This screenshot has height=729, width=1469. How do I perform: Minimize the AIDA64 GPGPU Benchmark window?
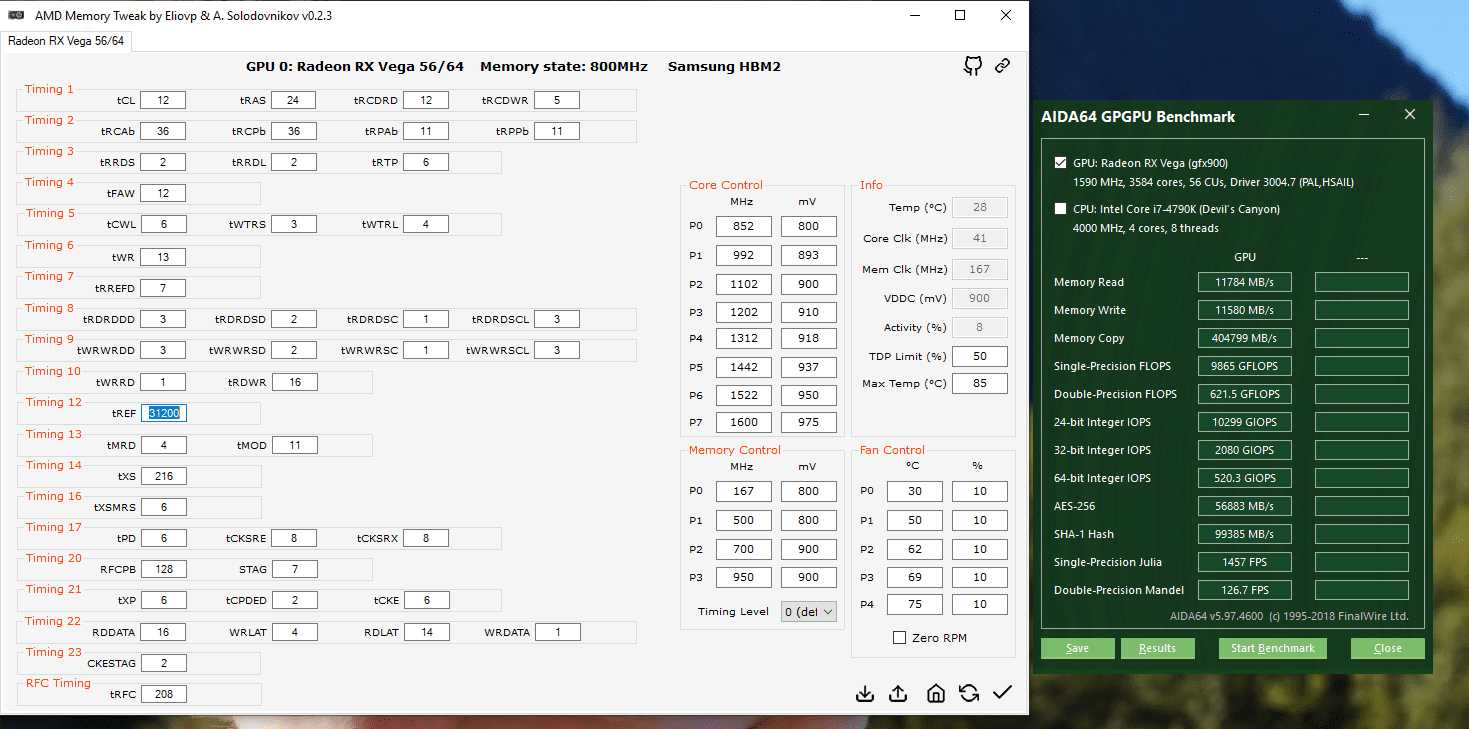[x=1365, y=116]
